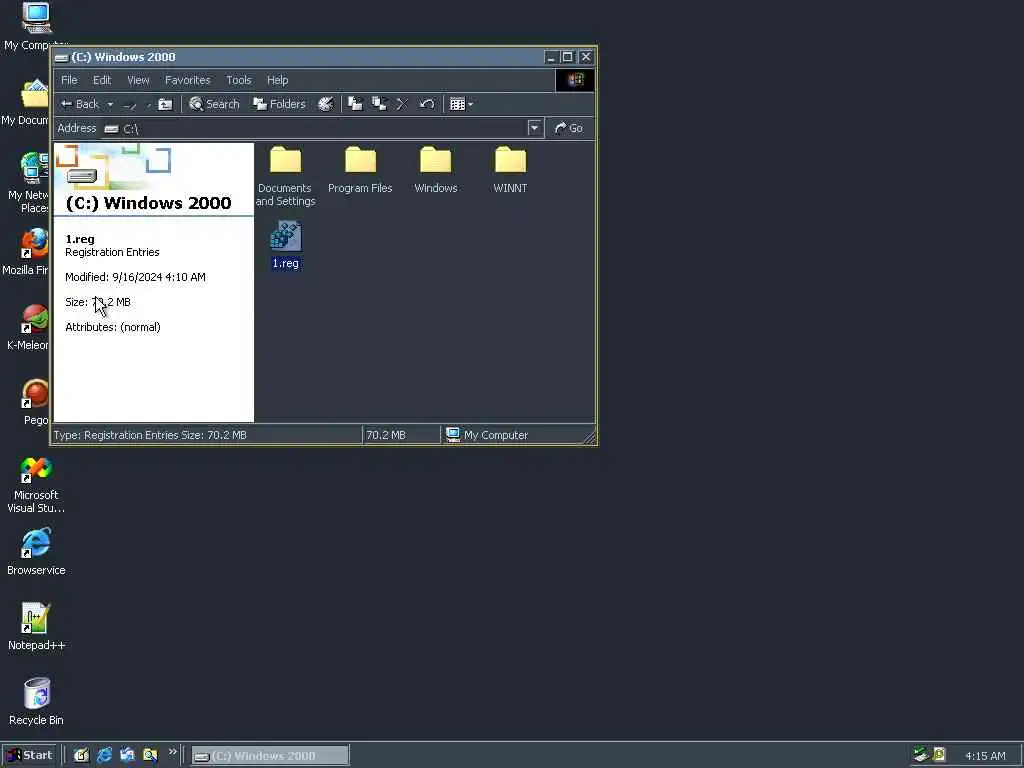Open the Start menu
This screenshot has width=1024, height=768.
[29, 756]
